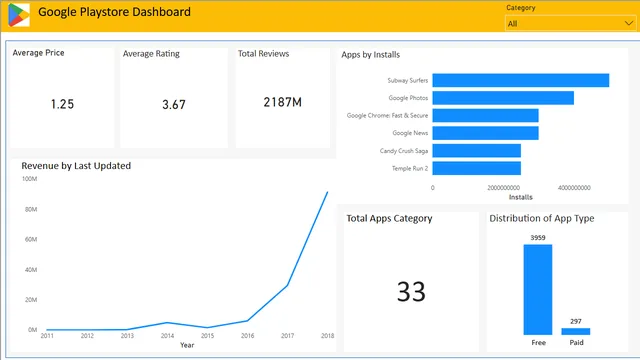Click the Candy Crush Saga axis label

pos(404,151)
